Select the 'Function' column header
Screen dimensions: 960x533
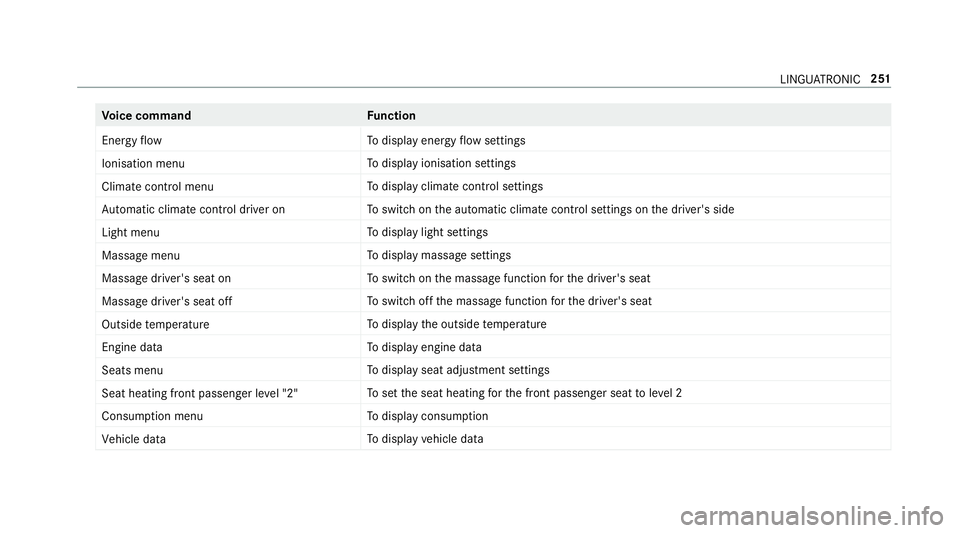[x=391, y=116]
